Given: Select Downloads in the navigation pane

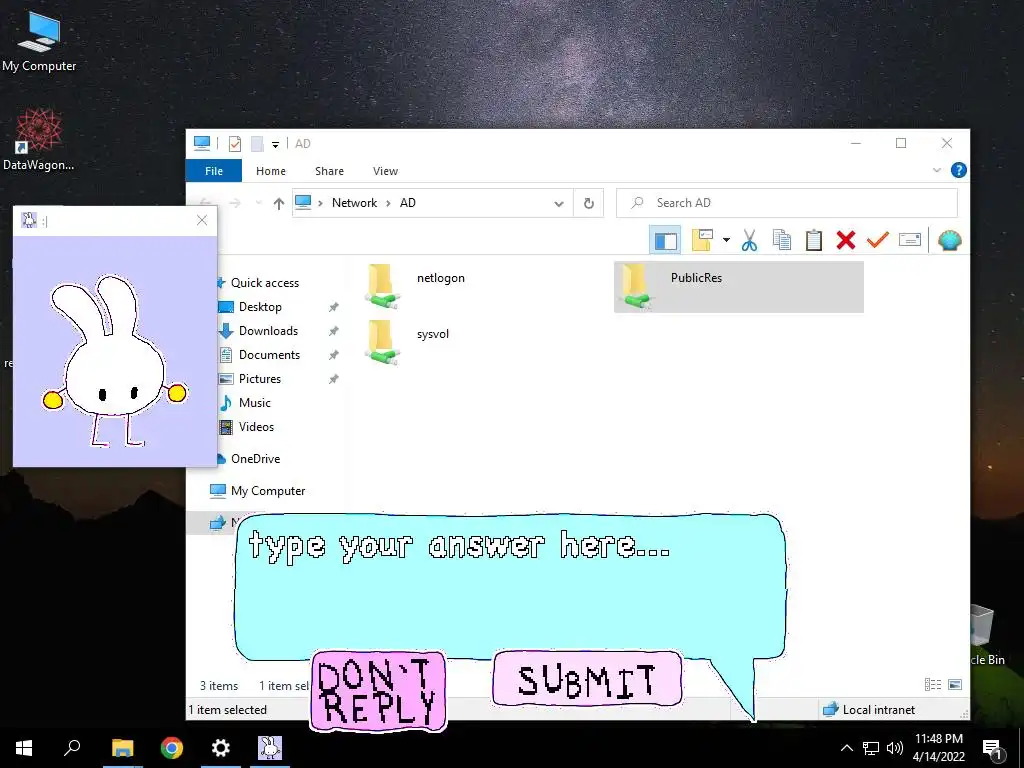Looking at the screenshot, I should 268,331.
